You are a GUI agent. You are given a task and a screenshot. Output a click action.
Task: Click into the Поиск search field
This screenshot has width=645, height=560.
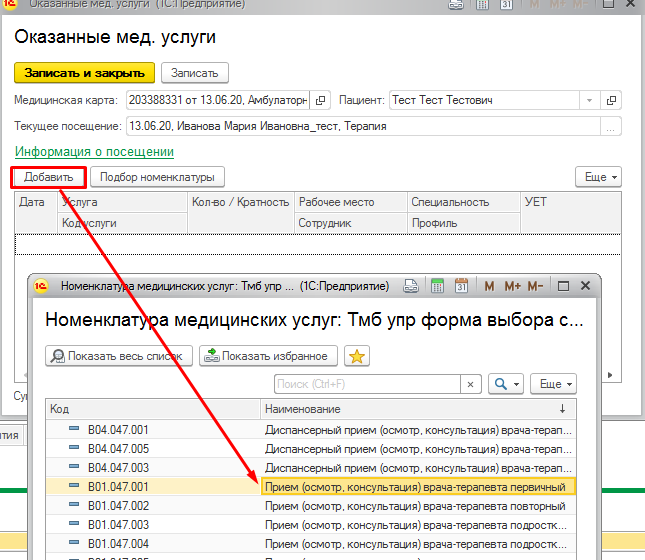[x=366, y=384]
